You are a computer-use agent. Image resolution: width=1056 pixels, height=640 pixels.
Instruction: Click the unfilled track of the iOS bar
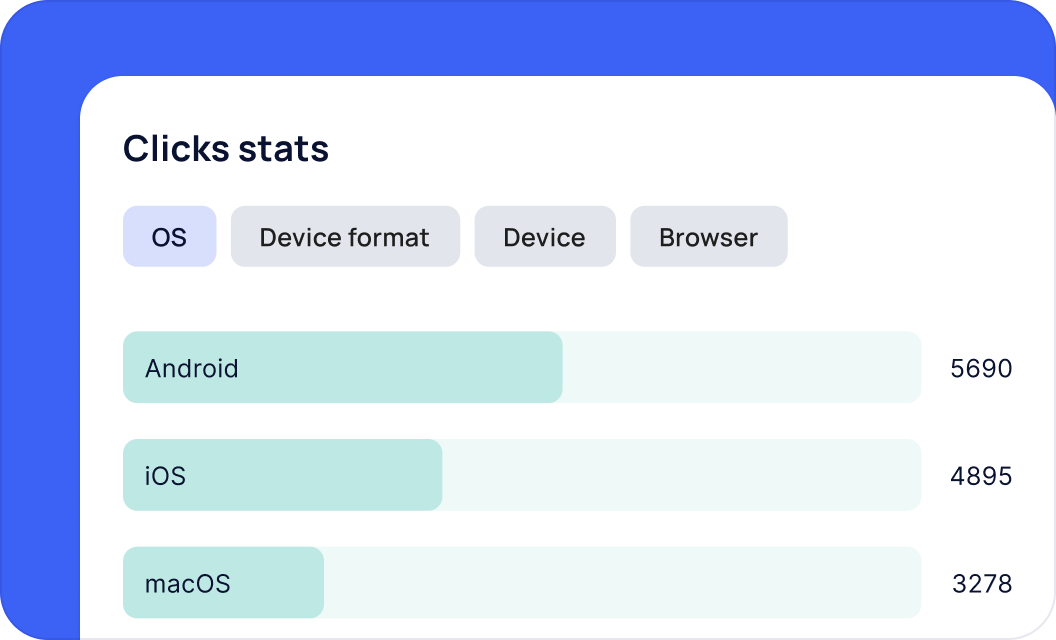point(680,476)
